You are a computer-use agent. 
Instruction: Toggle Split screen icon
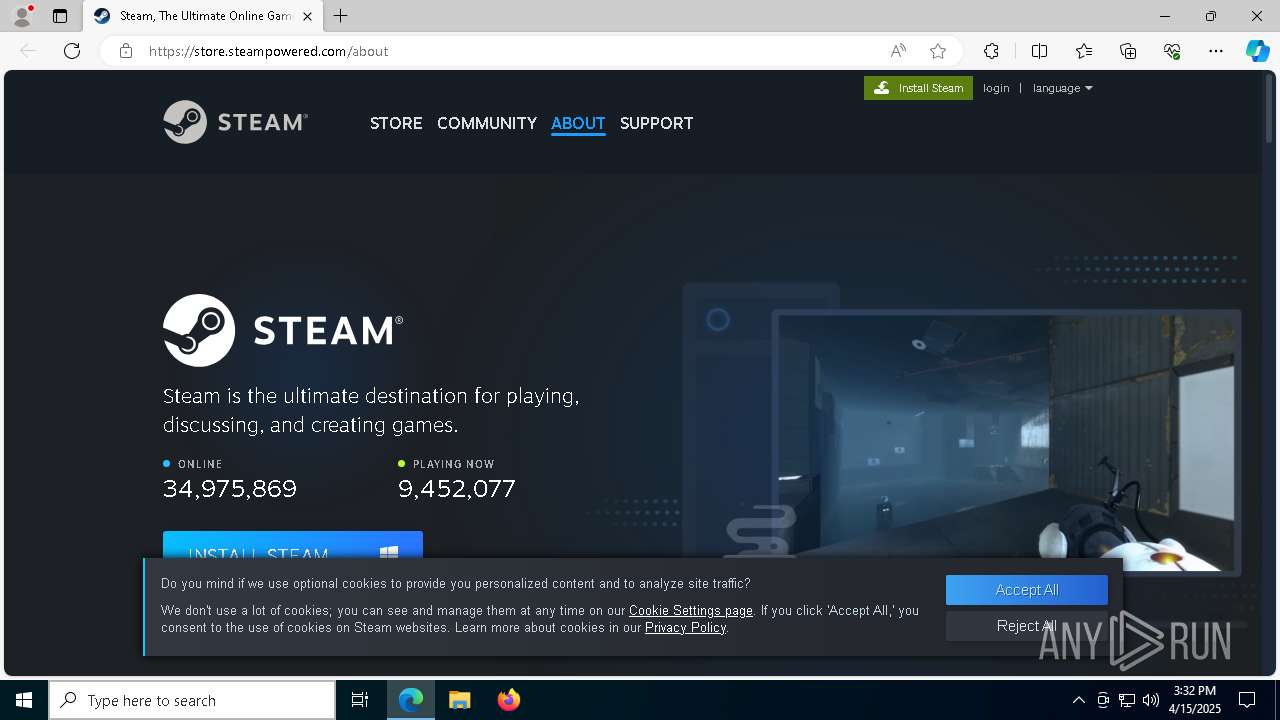[x=1039, y=51]
